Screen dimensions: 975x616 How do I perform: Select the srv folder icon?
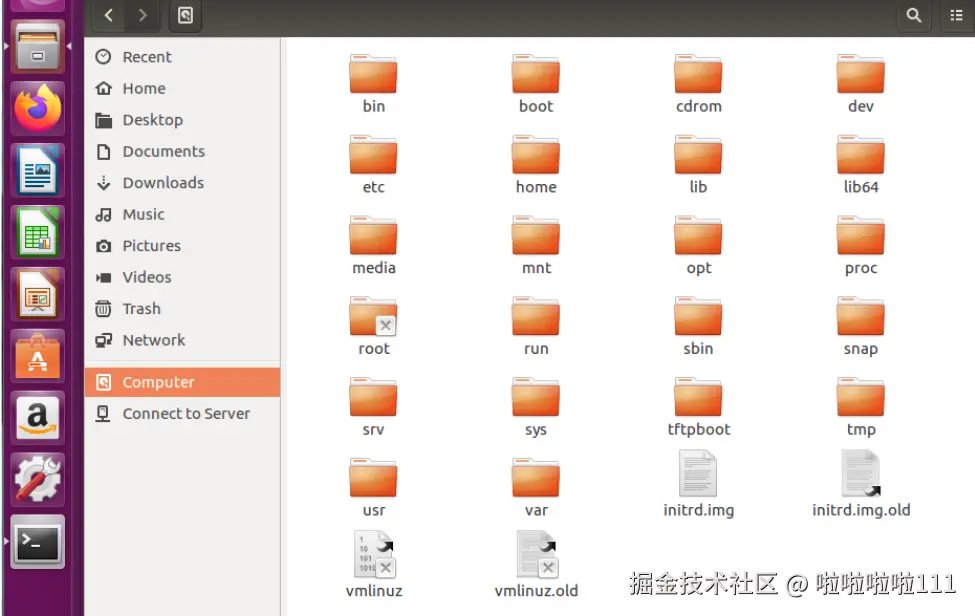point(373,397)
